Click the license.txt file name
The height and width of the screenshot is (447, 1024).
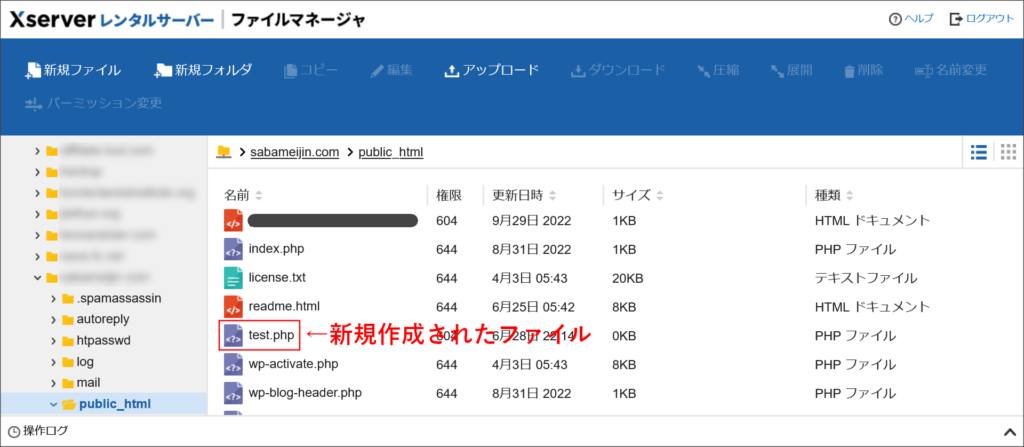[x=277, y=277]
